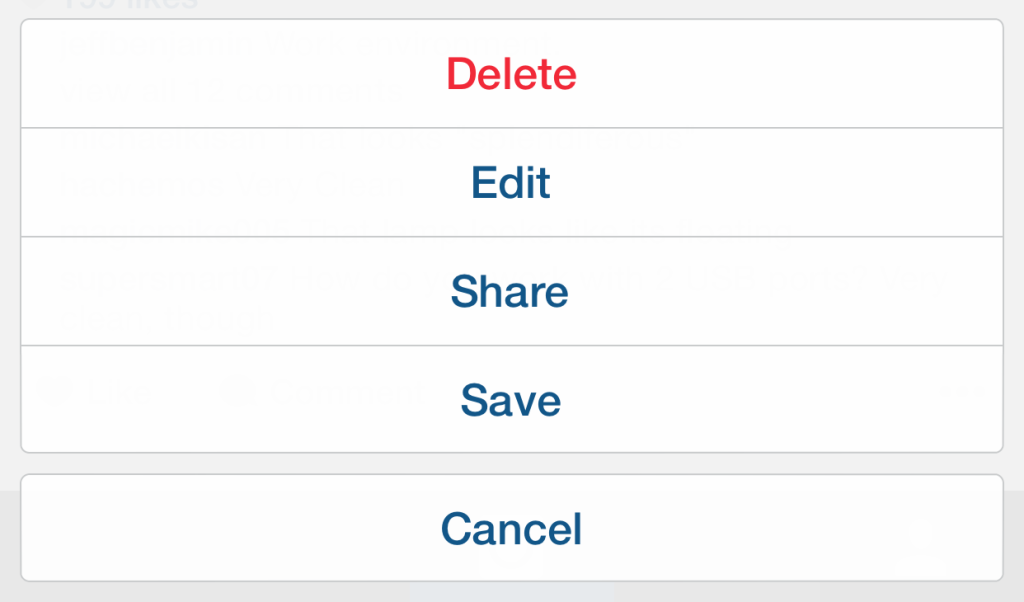Viewport: 1024px width, 602px height.
Task: Tap the Comment icon in the dimmed background
Action: tap(240, 392)
